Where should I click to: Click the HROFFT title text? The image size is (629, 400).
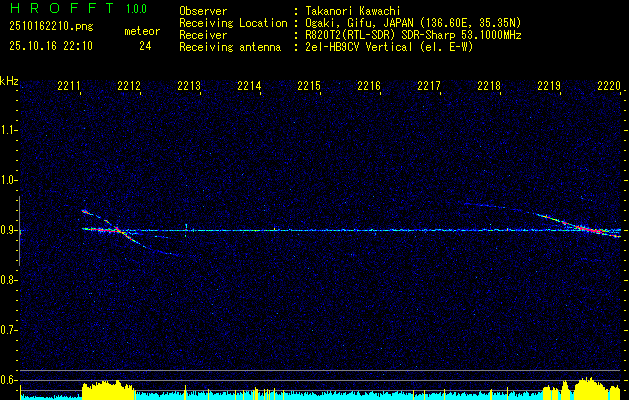(62, 8)
